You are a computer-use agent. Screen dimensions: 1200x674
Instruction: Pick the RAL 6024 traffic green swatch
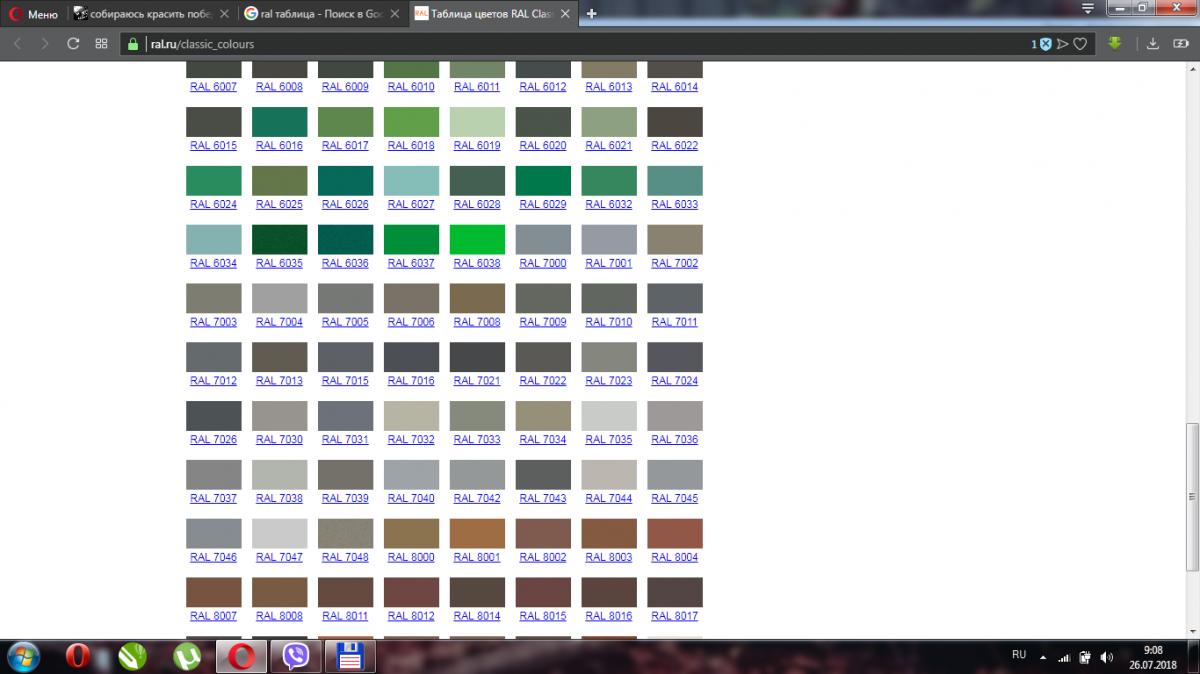point(213,180)
